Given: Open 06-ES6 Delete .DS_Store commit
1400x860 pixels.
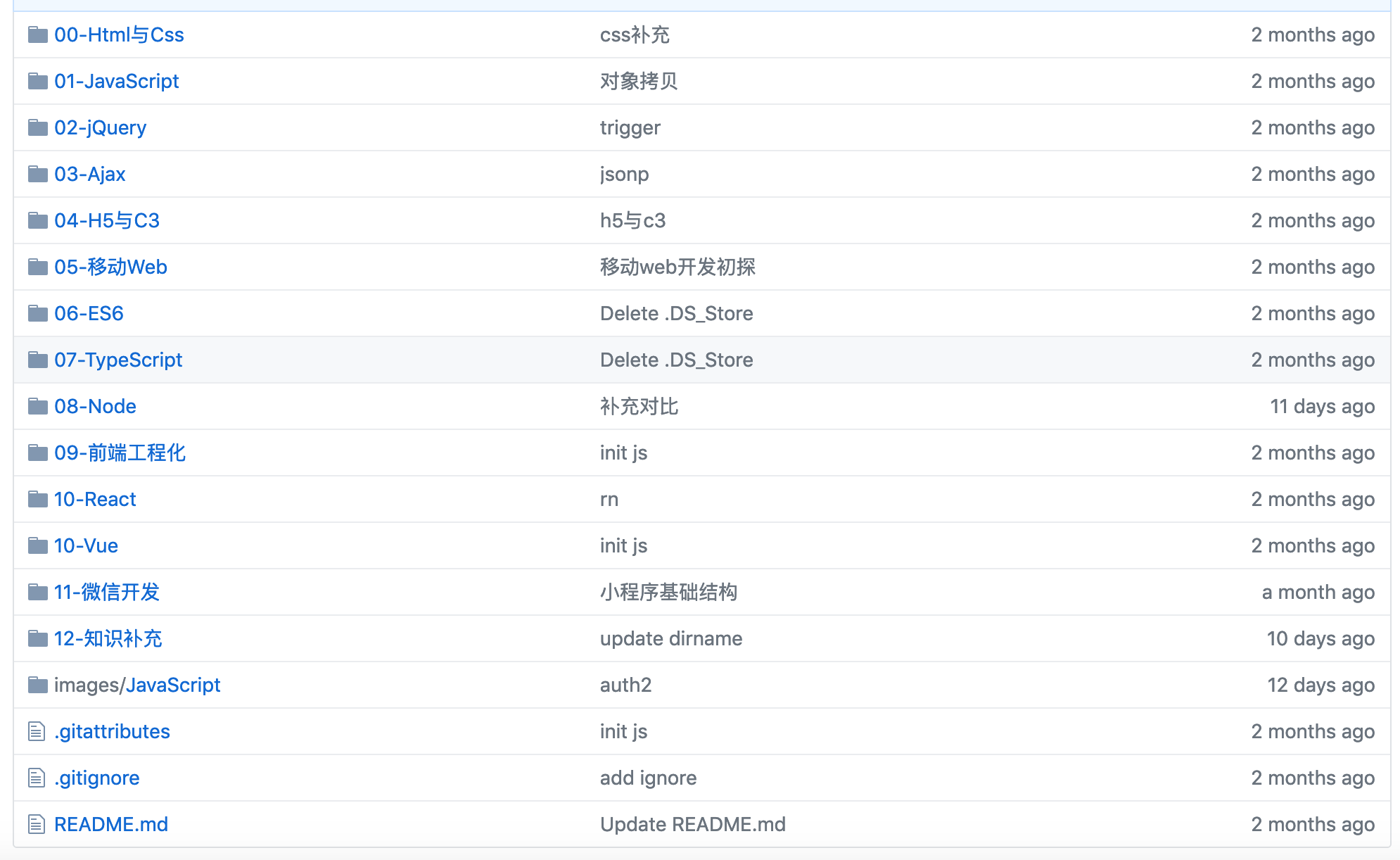Looking at the screenshot, I should [x=676, y=313].
